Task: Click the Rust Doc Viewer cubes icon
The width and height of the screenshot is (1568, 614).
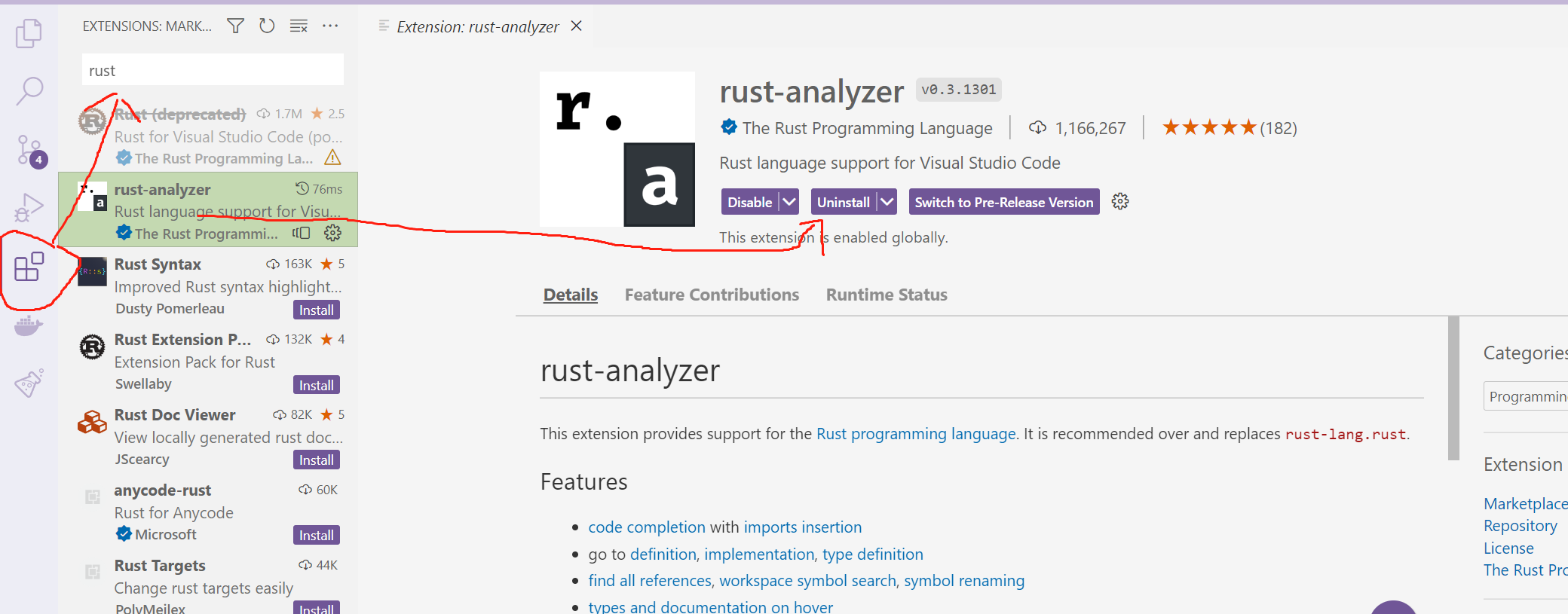Action: (x=93, y=422)
